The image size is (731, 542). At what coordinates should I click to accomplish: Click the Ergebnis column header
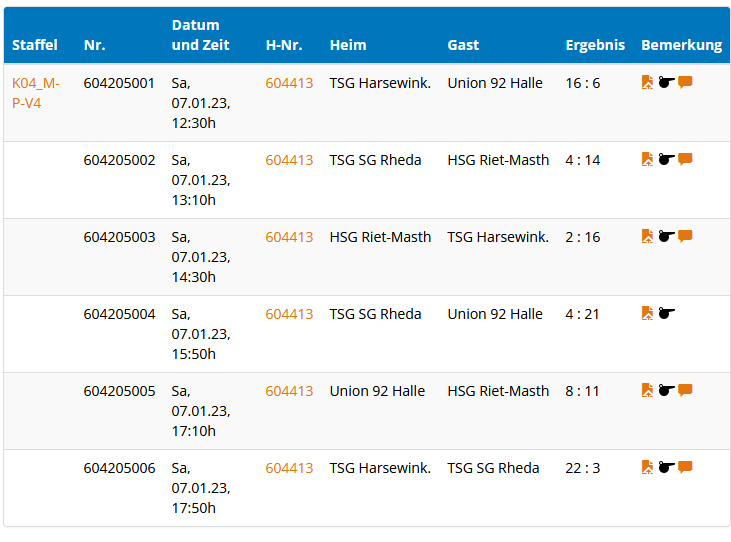coord(595,45)
